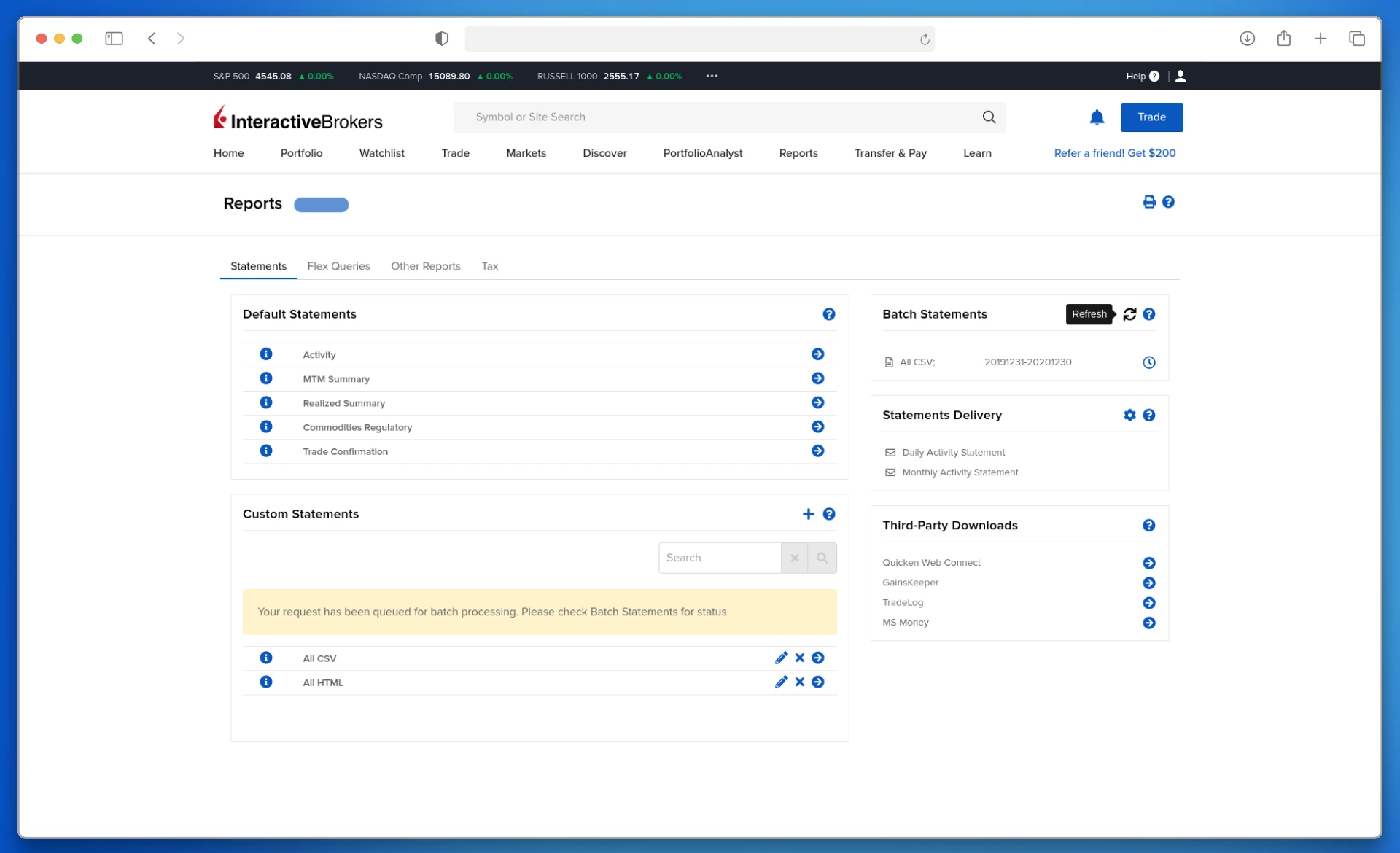
Task: Open the notifications bell
Action: (1097, 117)
